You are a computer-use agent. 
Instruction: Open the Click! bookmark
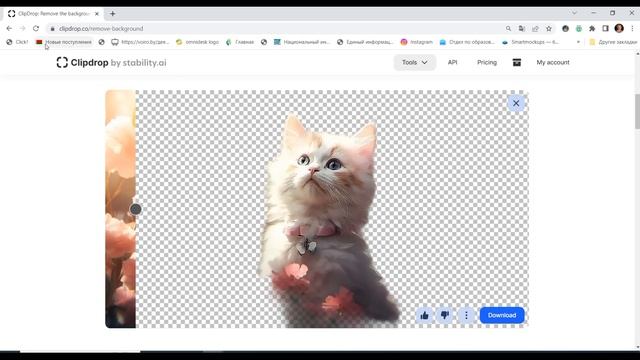tap(17, 42)
